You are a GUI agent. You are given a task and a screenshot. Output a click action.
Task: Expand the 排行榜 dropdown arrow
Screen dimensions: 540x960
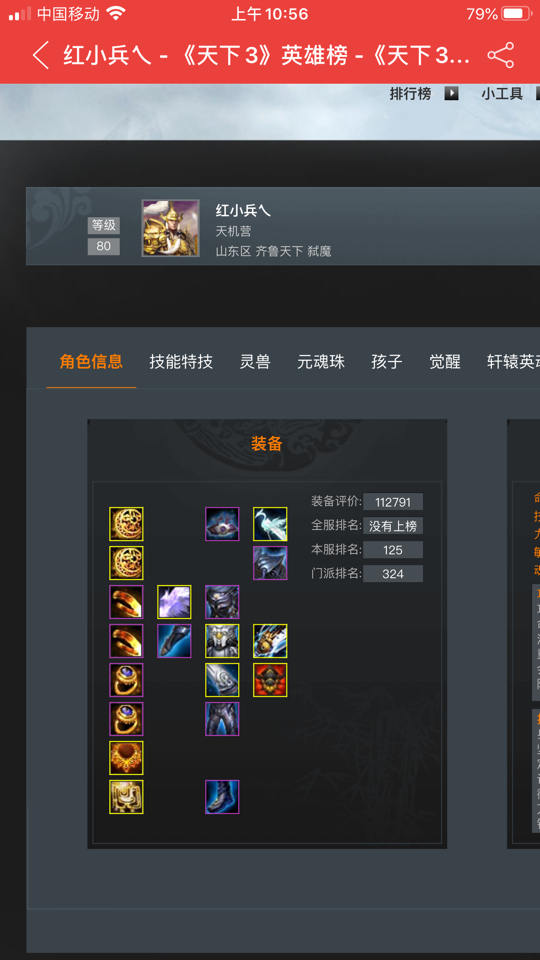451,94
